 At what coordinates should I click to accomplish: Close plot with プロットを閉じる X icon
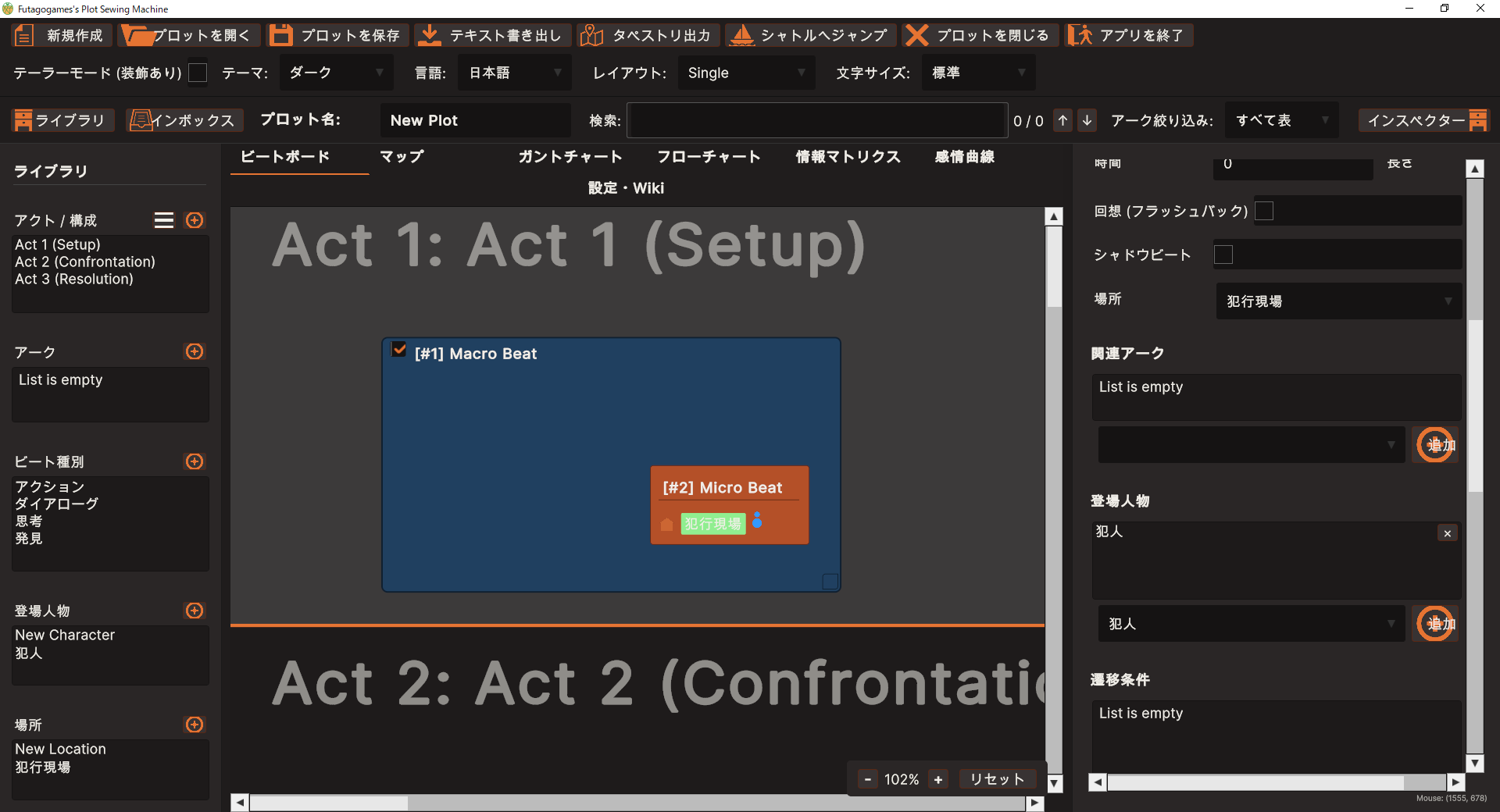pyautogui.click(x=916, y=35)
